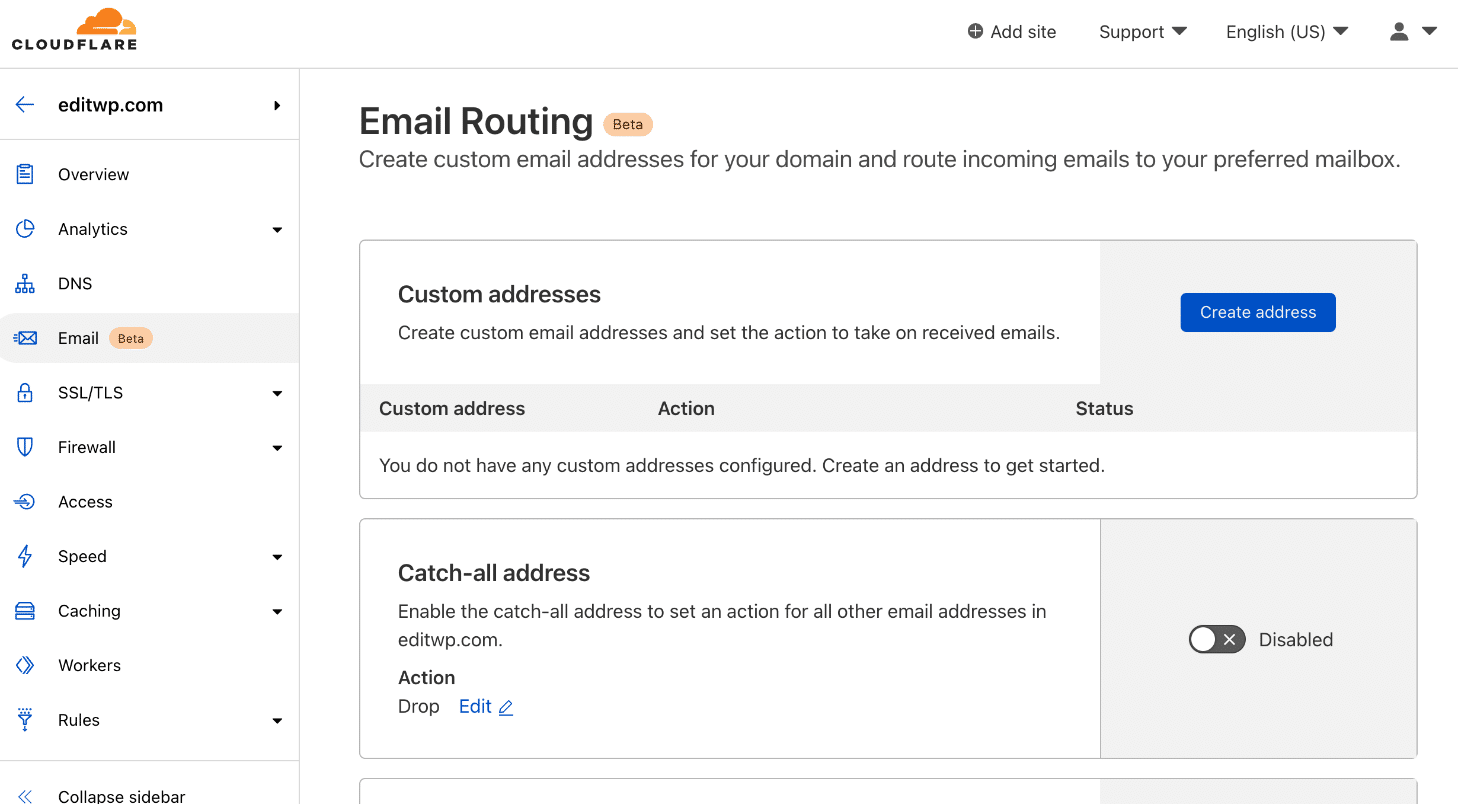Viewport: 1458px width, 804px height.
Task: Go to the Email menu item
Action: click(79, 338)
